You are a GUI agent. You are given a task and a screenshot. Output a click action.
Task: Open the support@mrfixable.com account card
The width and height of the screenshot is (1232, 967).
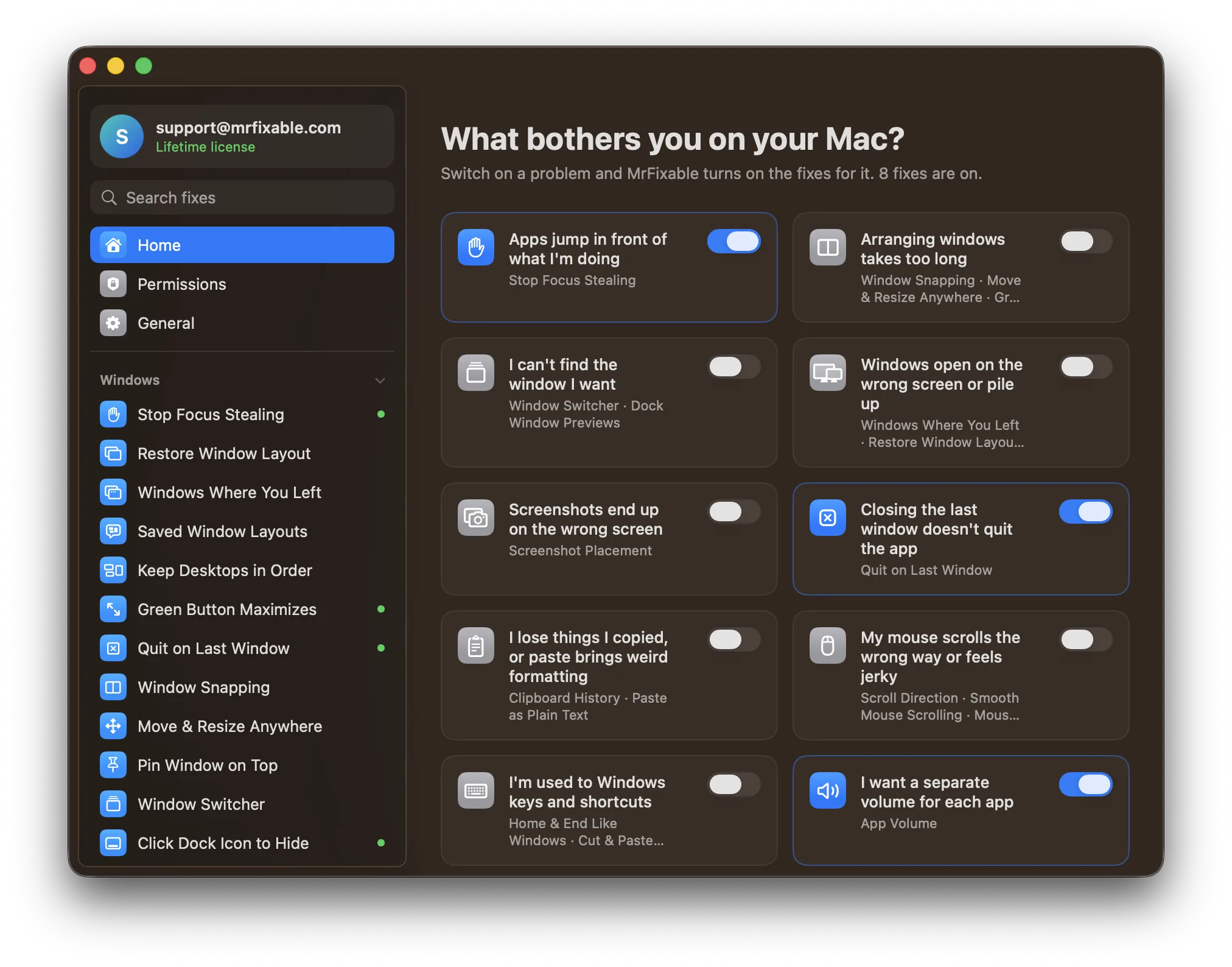click(242, 136)
